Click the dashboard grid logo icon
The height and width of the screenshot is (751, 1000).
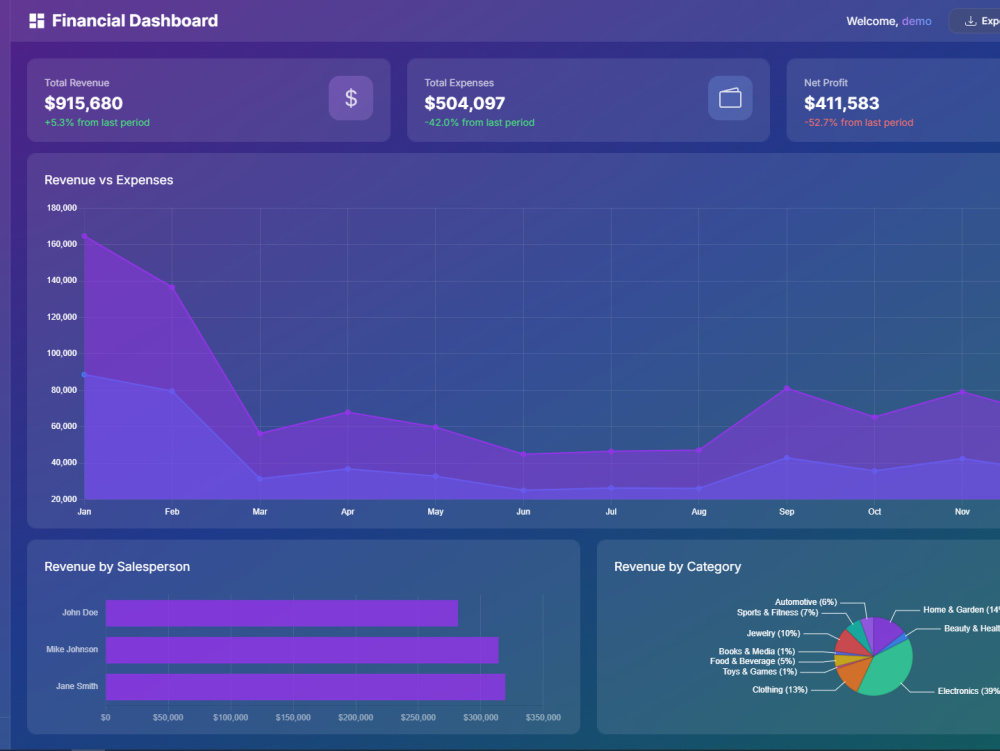coord(37,21)
